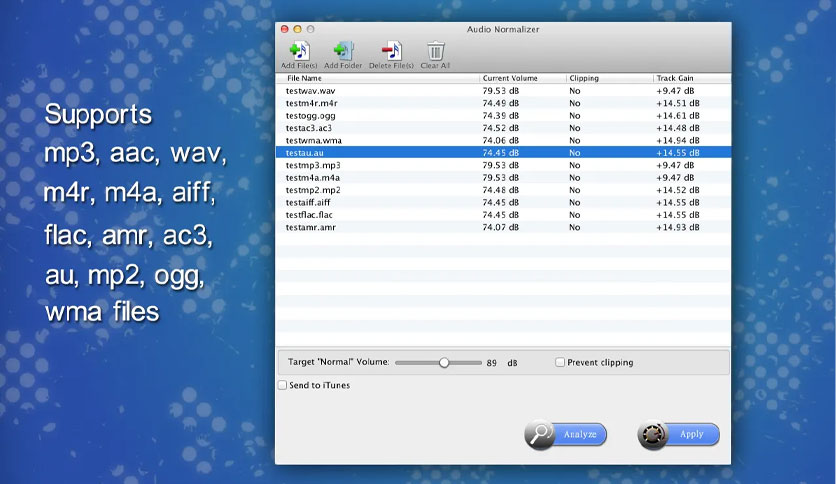Screen dimensions: 836x484
Task: Click the Add Folder toolbar icon
Action: [343, 51]
